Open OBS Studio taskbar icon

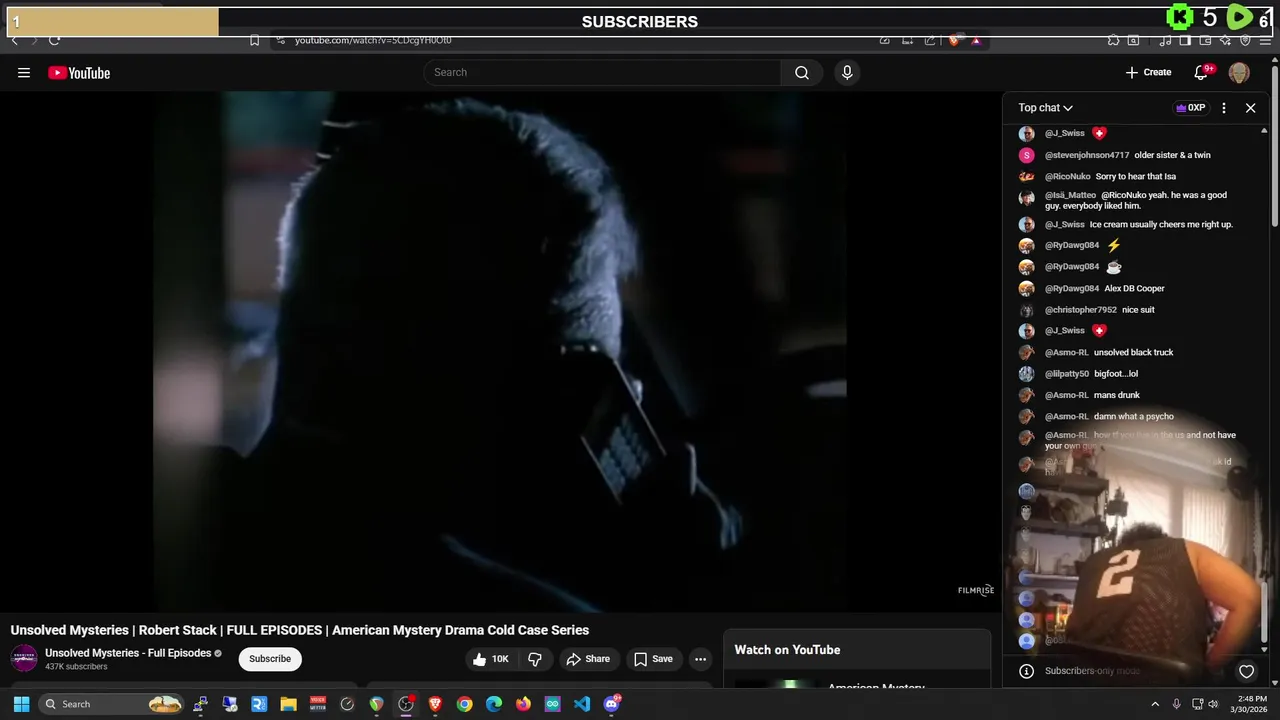(x=406, y=704)
